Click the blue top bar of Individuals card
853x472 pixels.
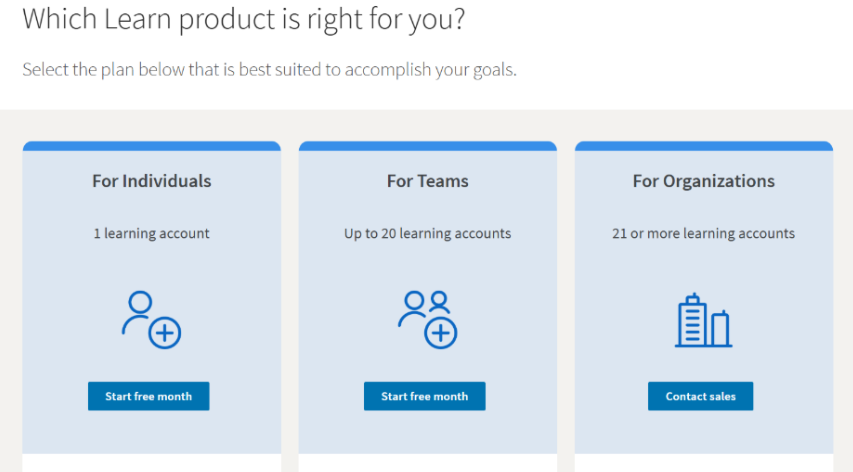152,146
